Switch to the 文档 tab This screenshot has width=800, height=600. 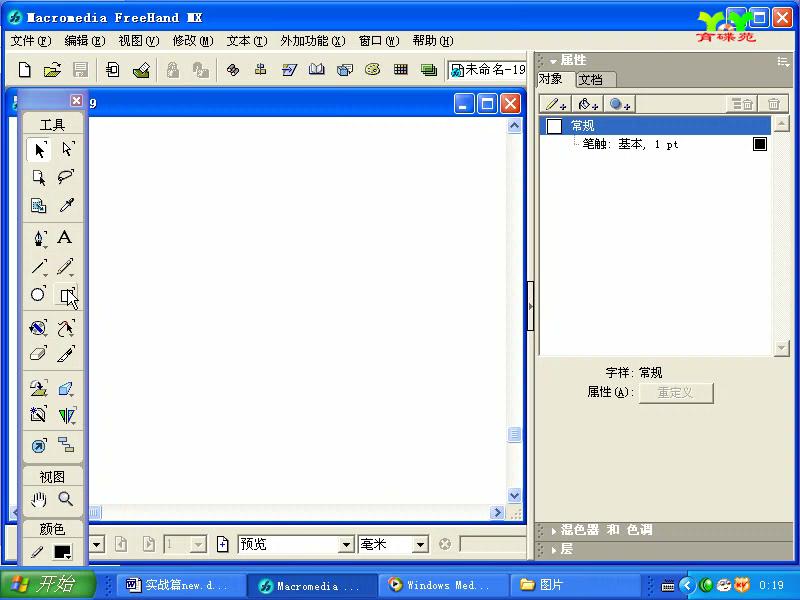point(591,80)
